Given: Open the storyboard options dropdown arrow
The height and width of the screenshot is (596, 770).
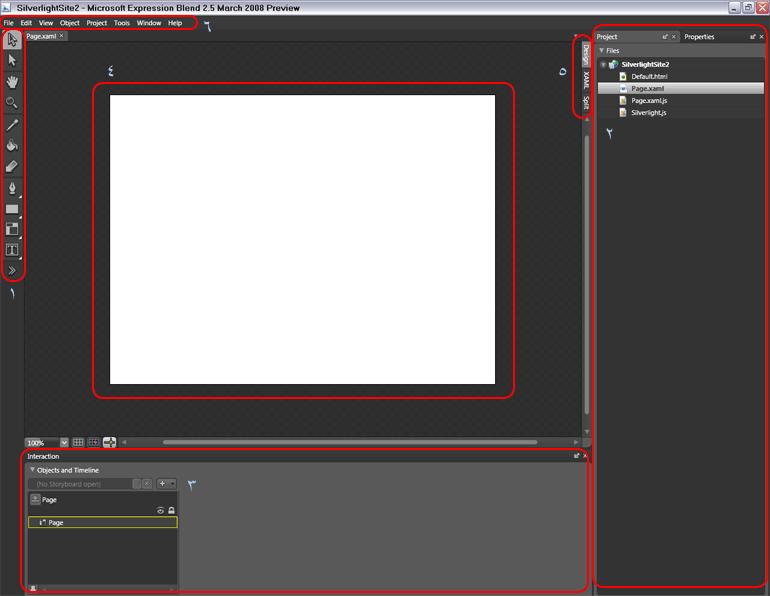Looking at the screenshot, I should 172,484.
